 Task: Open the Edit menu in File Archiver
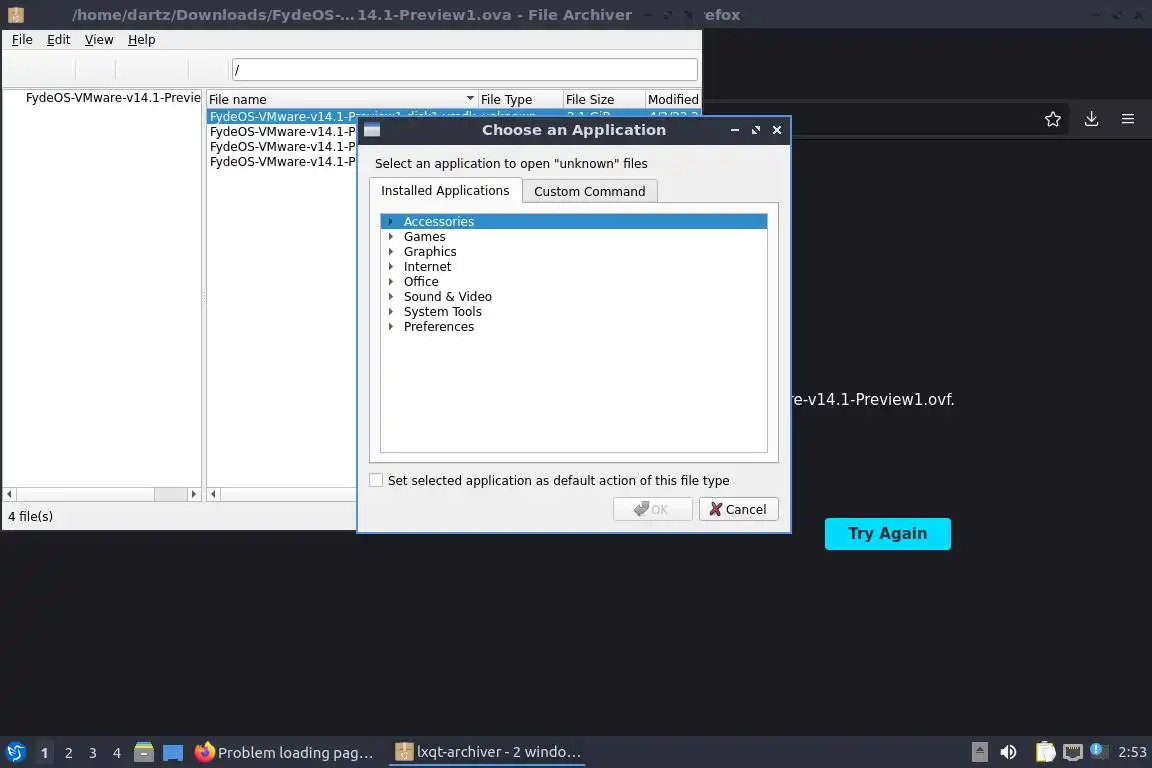pyautogui.click(x=59, y=40)
